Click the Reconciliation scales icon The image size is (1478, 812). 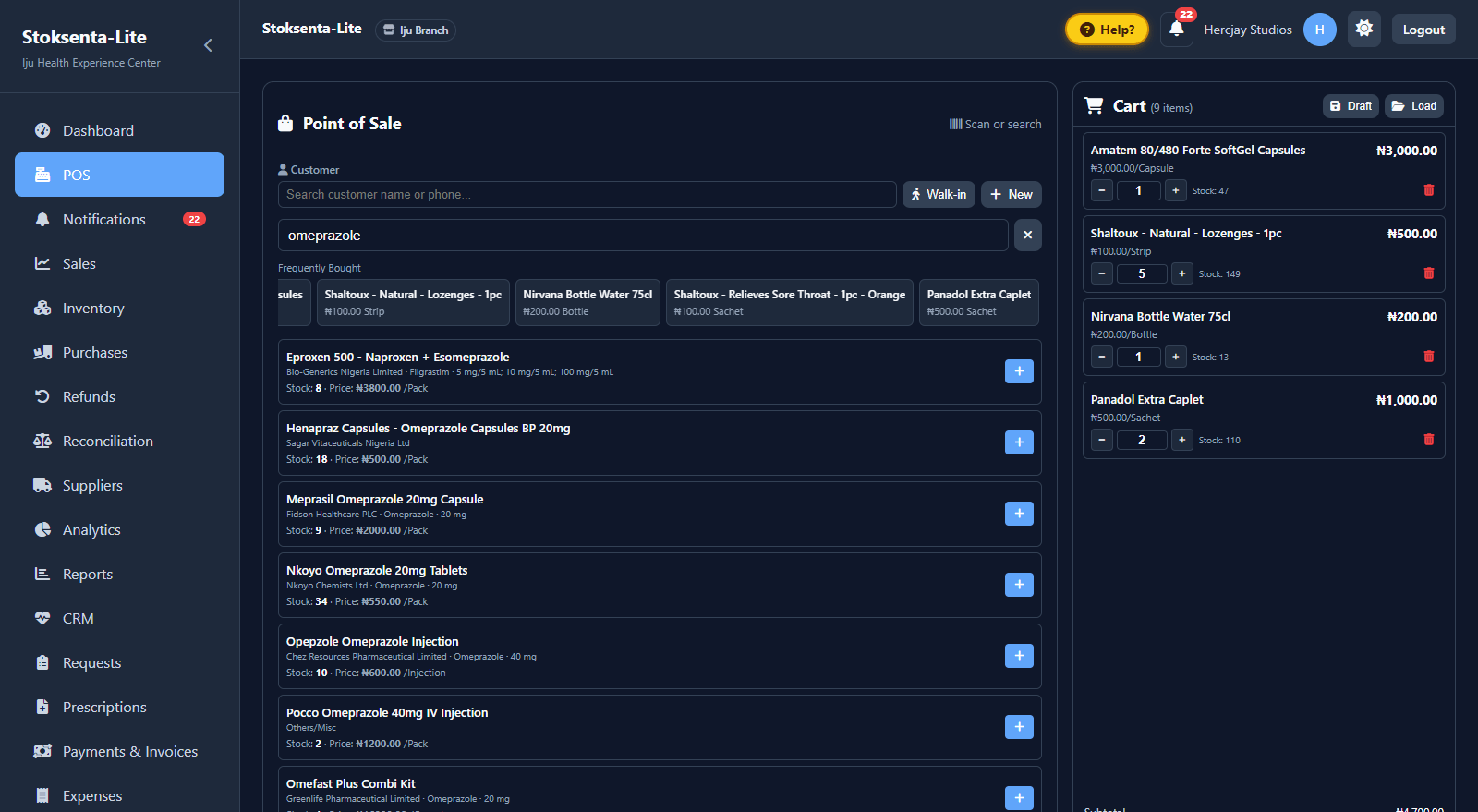pyautogui.click(x=42, y=441)
